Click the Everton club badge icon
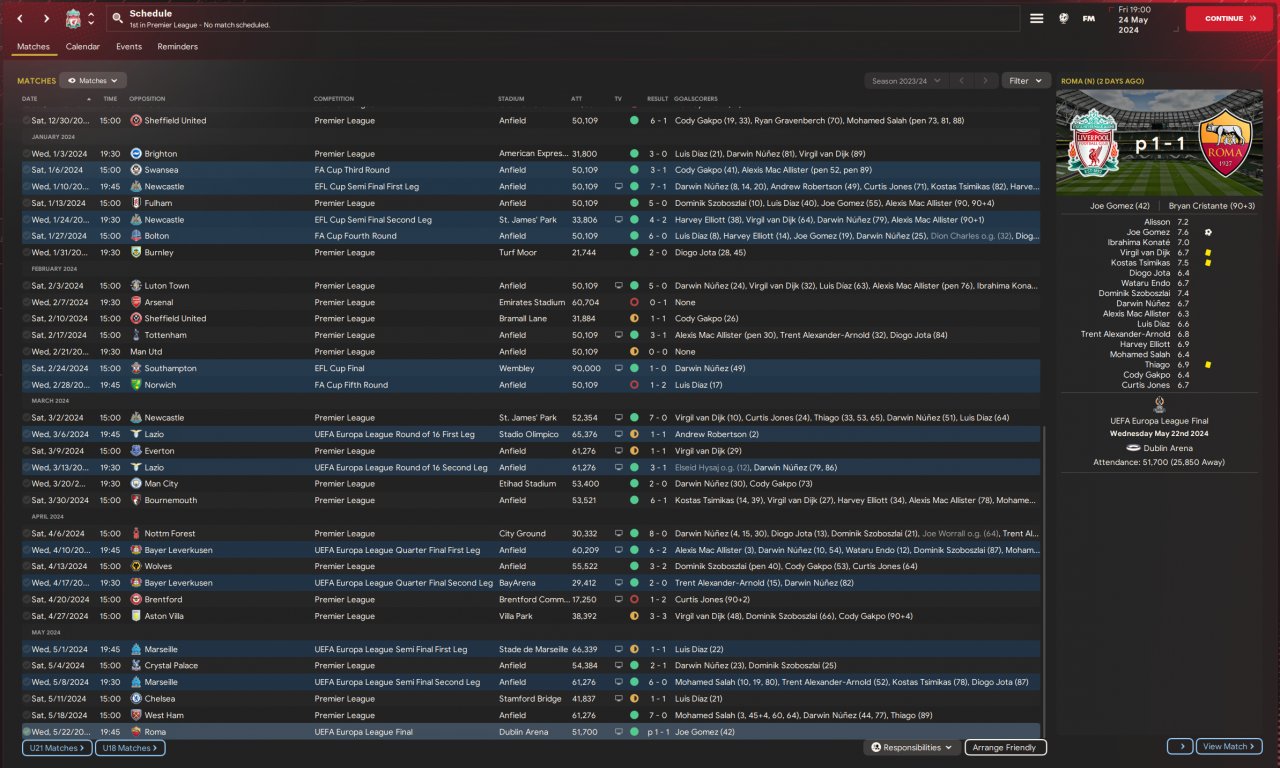The height and width of the screenshot is (768, 1280). click(136, 451)
